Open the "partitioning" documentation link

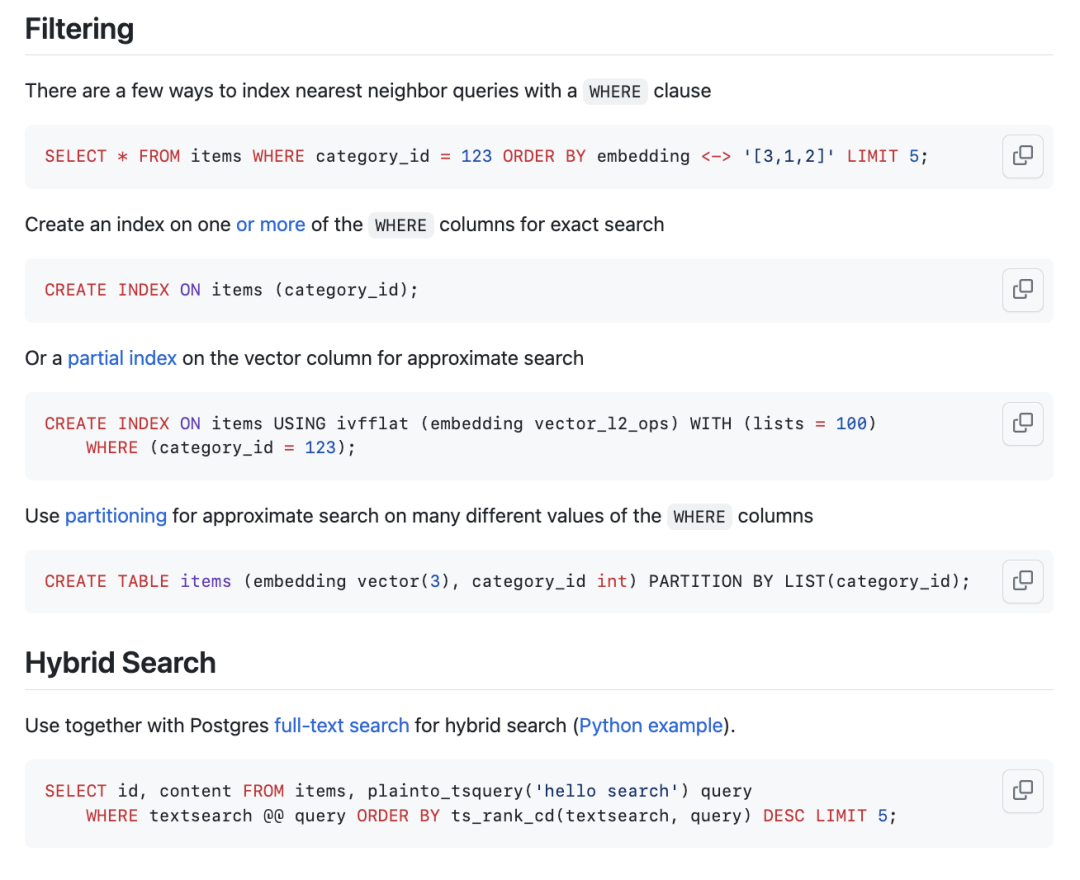(x=116, y=516)
